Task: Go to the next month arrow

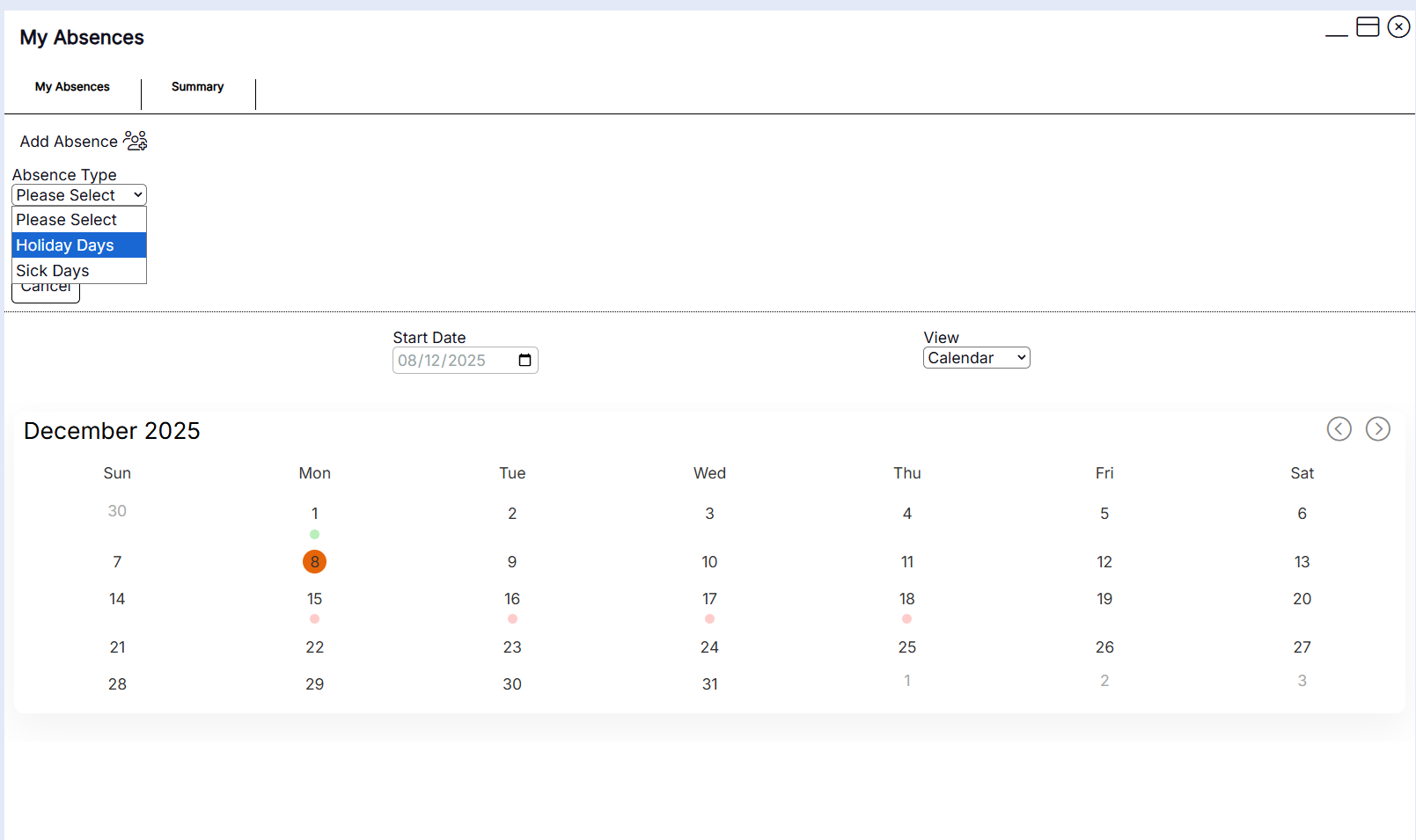Action: 1378,429
